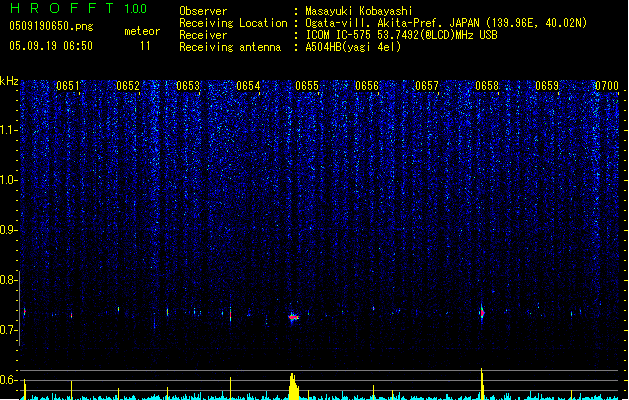The width and height of the screenshot is (629, 400).
Task: Click the Receiver label
Action: tap(203, 35)
